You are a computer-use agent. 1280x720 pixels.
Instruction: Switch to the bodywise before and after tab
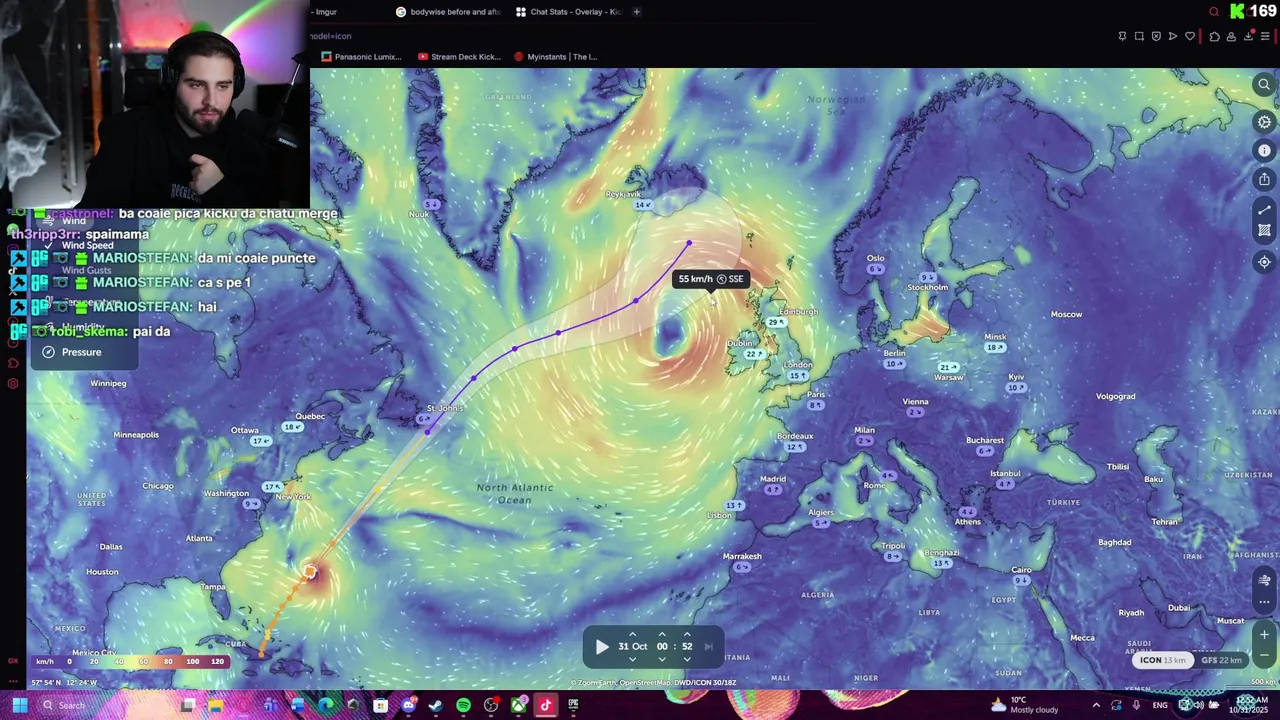pyautogui.click(x=448, y=12)
